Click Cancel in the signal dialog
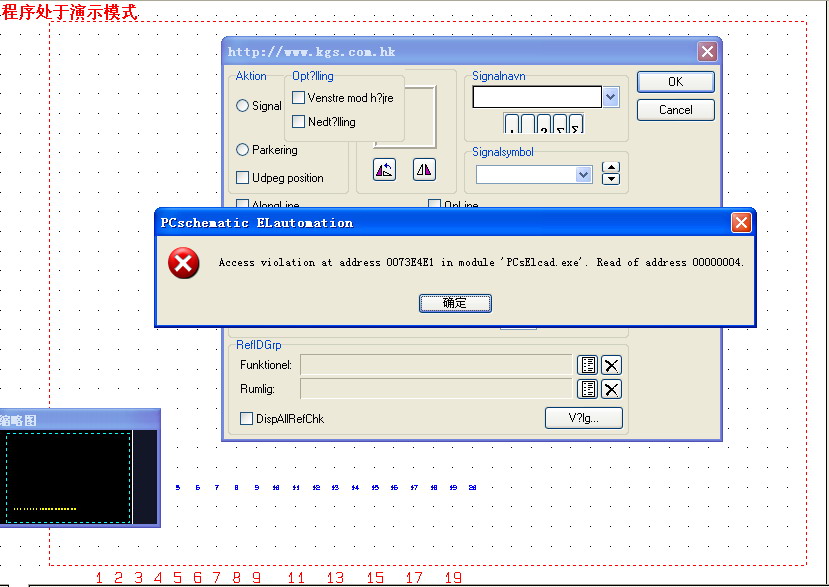Screen dimensions: 829x587 [x=676, y=110]
